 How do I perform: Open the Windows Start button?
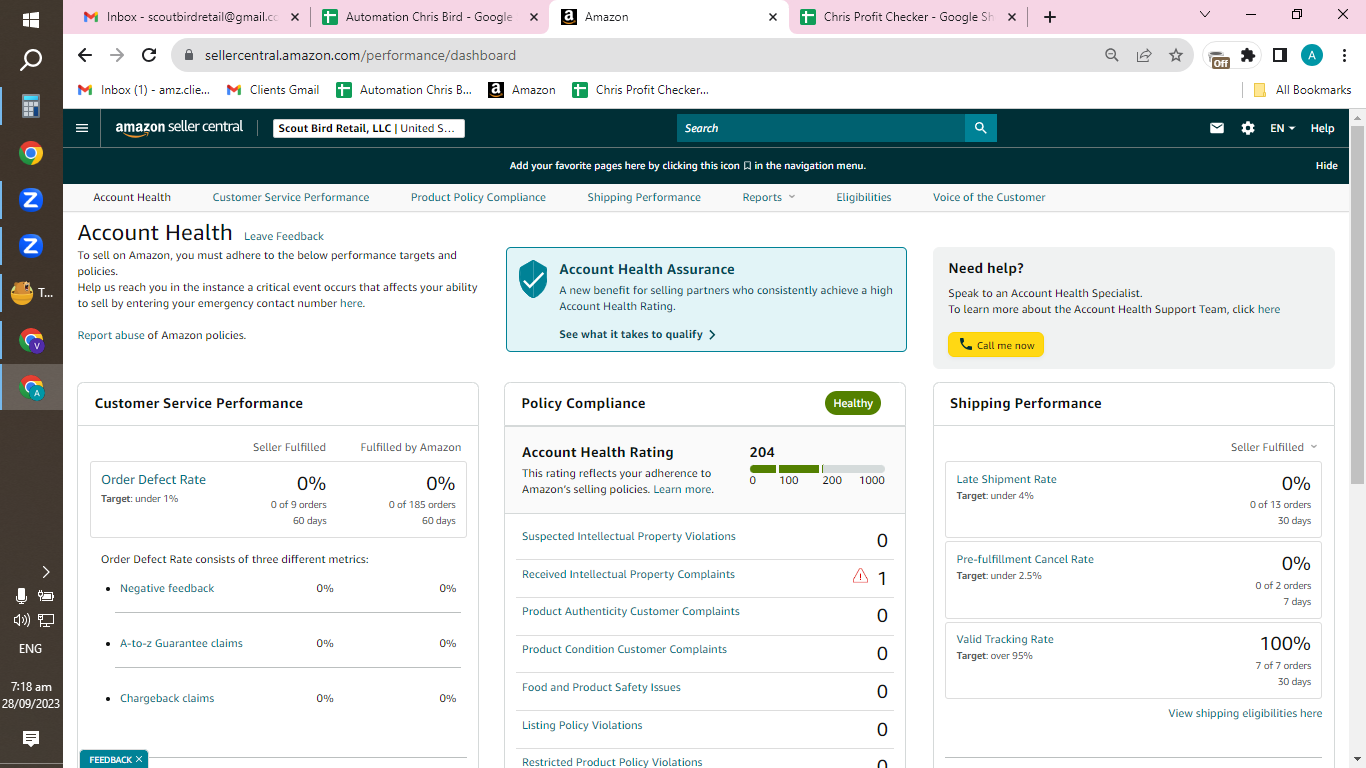coord(31,19)
